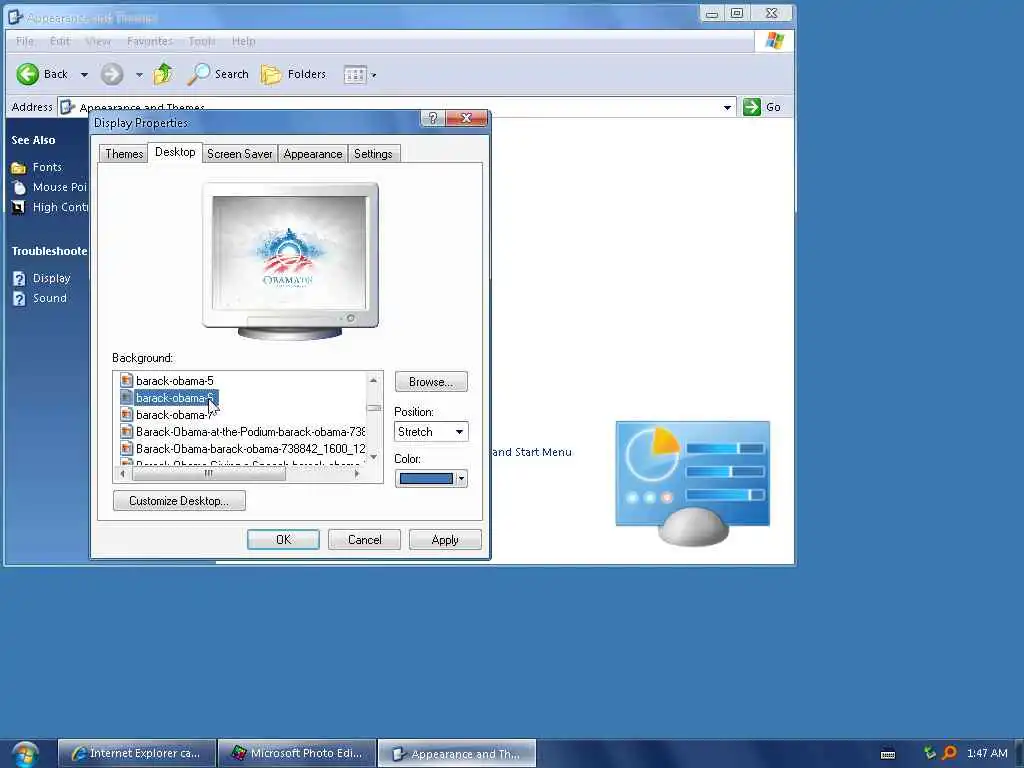Switch to the Desktop tab
Viewport: 1024px width, 768px height.
(x=175, y=152)
